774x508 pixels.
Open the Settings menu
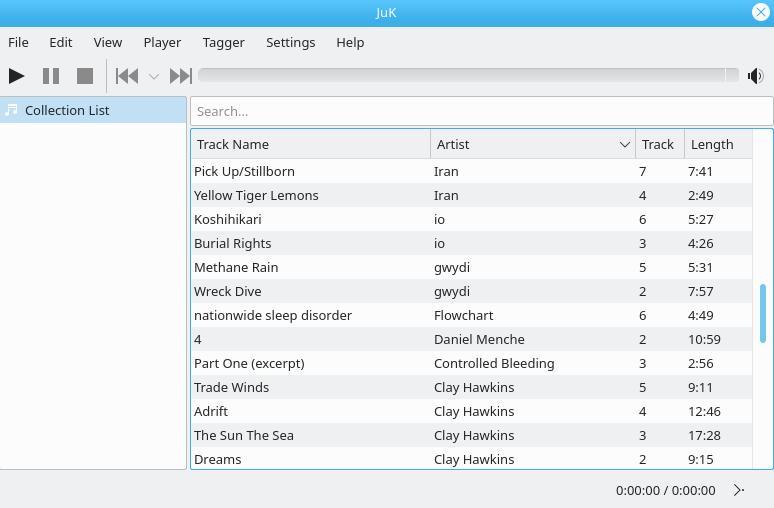pyautogui.click(x=290, y=42)
